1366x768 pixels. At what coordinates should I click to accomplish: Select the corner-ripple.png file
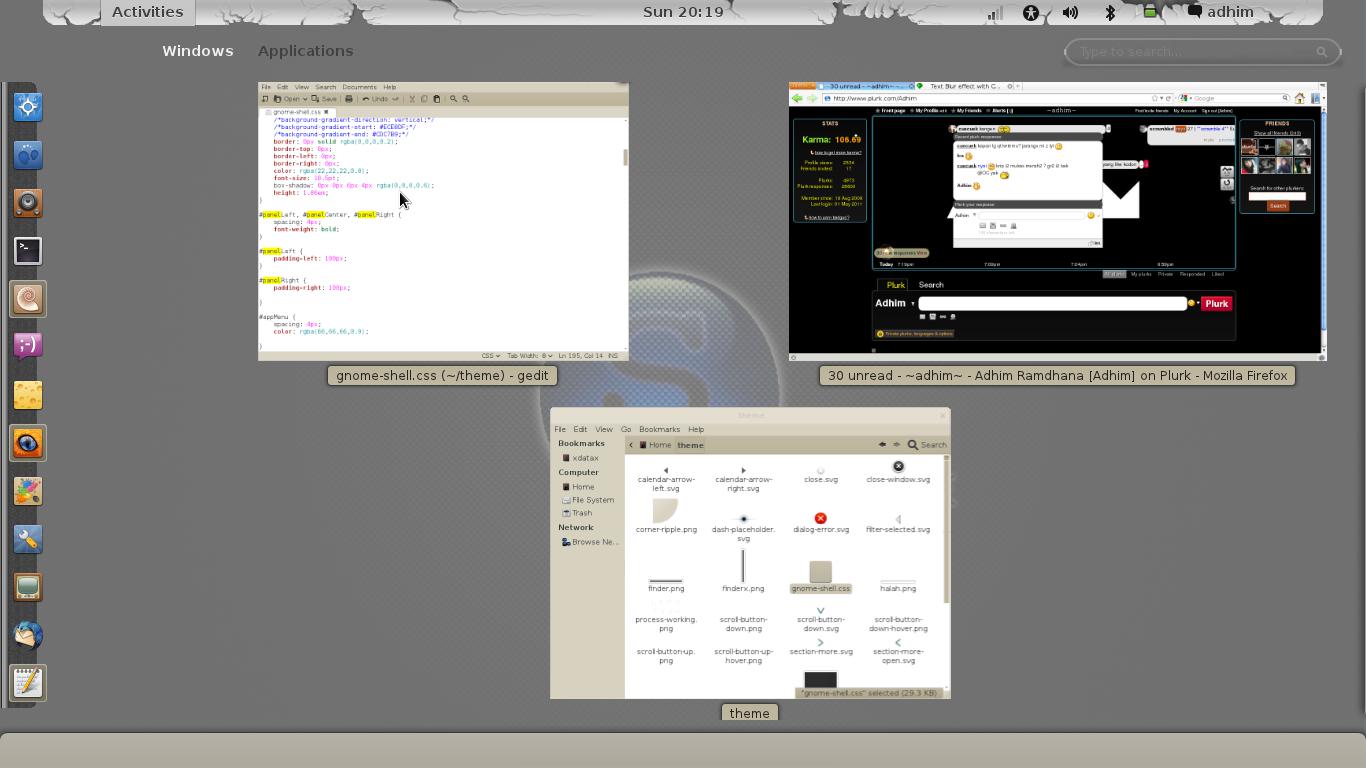click(x=666, y=516)
